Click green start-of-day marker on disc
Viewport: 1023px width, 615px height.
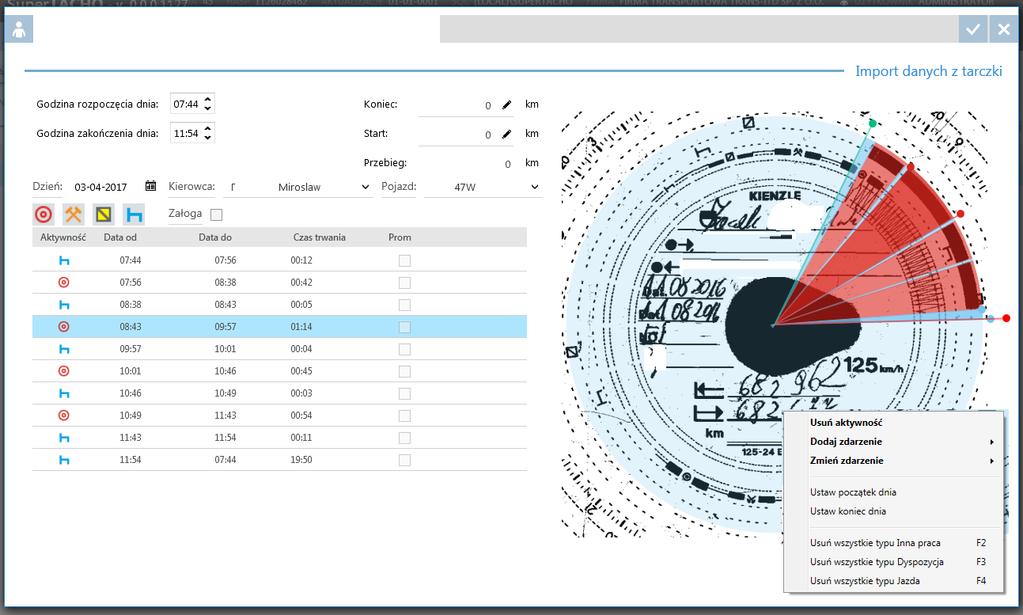tap(872, 123)
